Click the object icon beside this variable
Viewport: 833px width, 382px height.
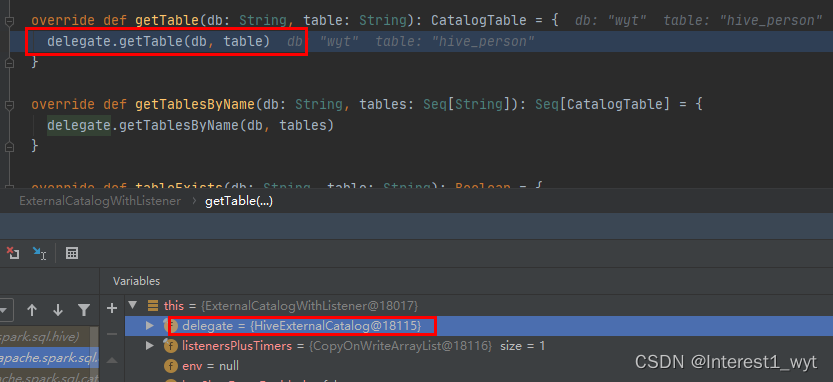(153, 305)
